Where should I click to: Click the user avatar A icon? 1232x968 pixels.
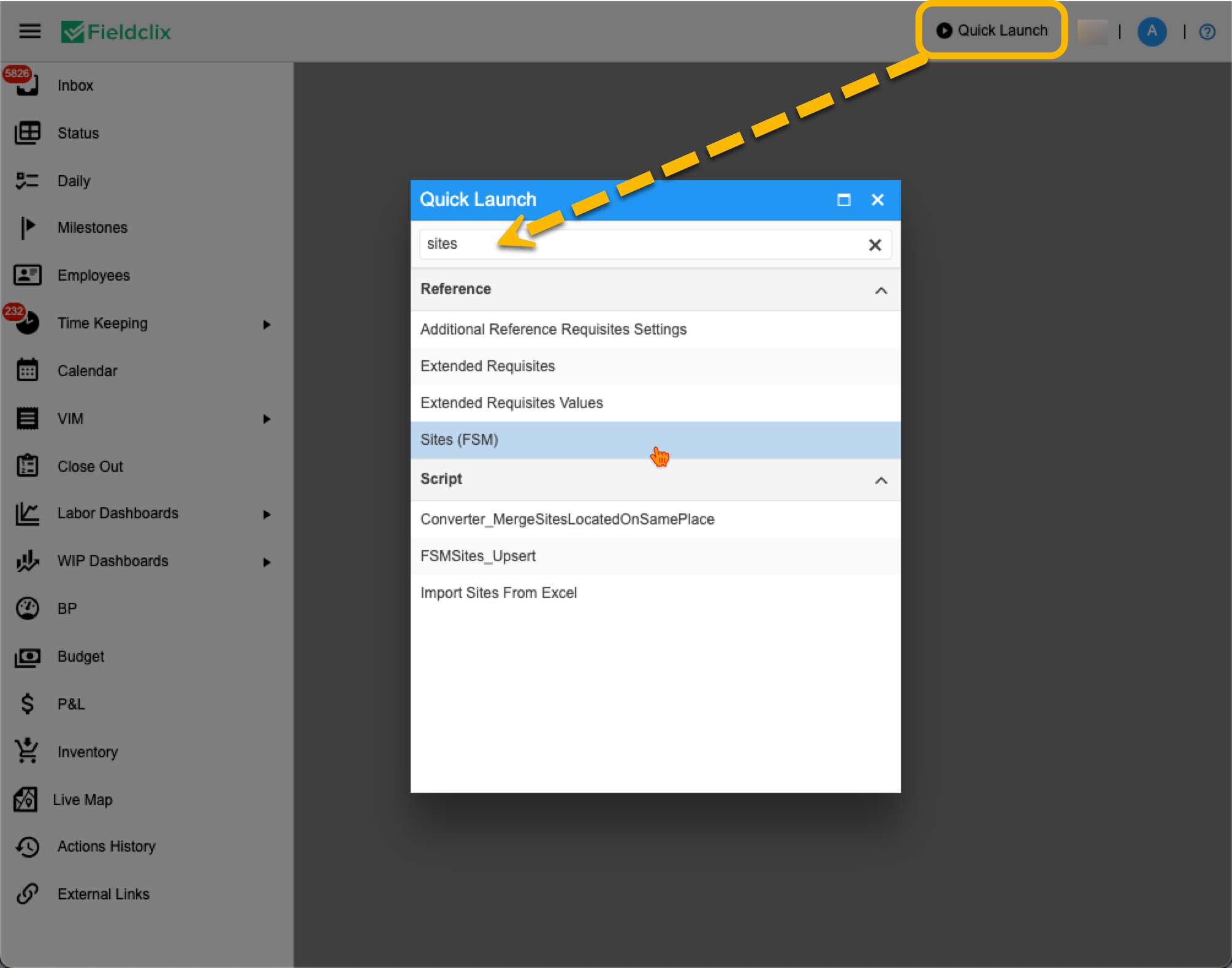(1152, 31)
